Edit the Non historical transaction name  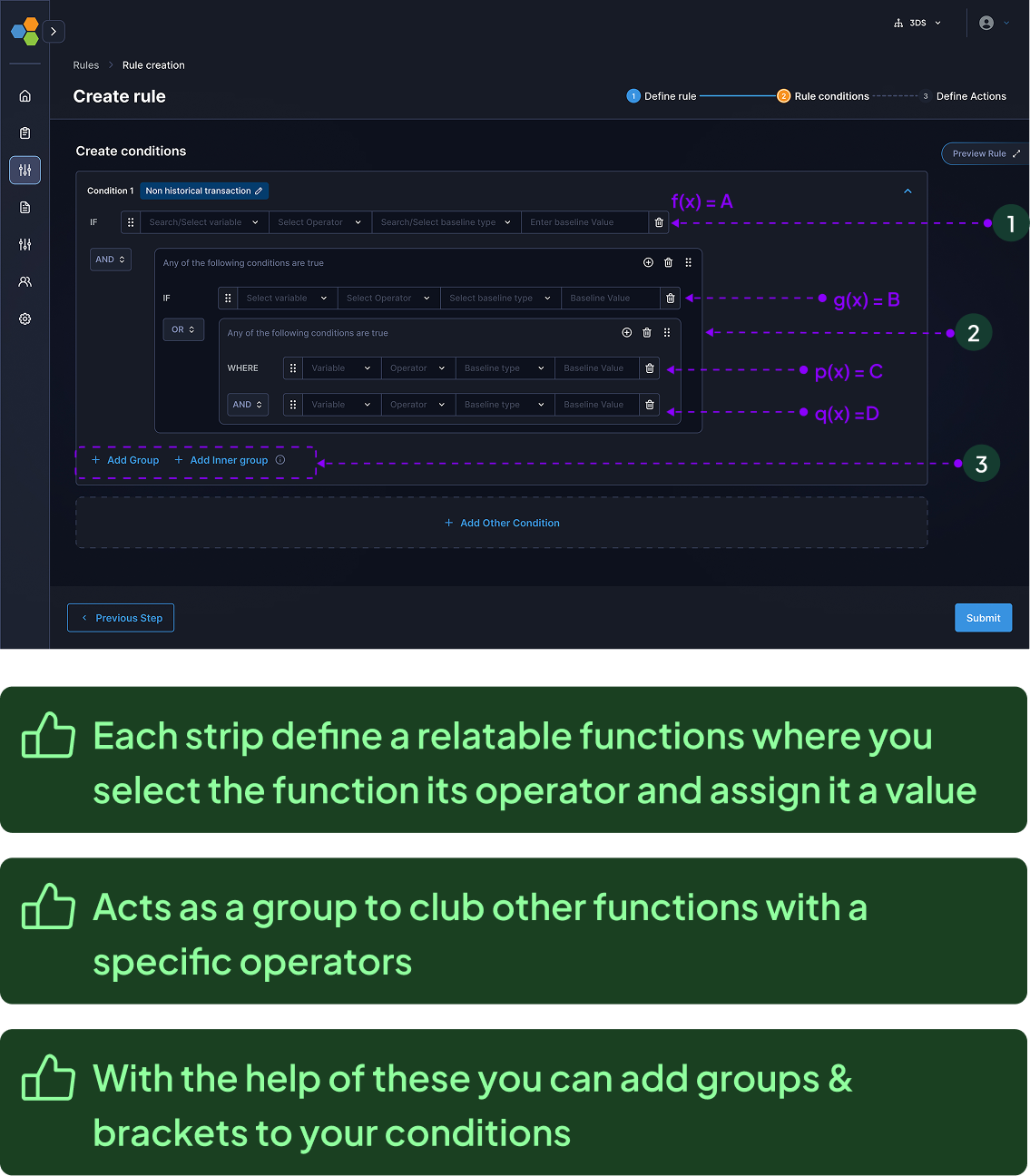click(259, 191)
